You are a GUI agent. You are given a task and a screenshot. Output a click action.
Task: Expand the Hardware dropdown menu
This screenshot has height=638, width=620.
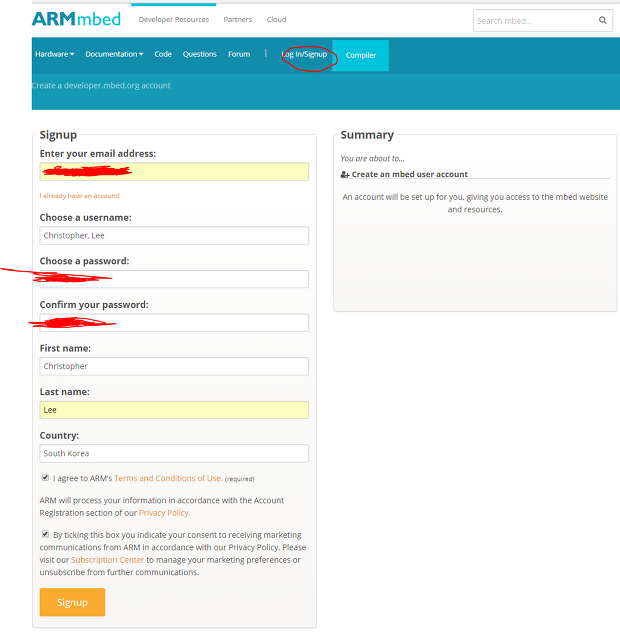(x=55, y=54)
